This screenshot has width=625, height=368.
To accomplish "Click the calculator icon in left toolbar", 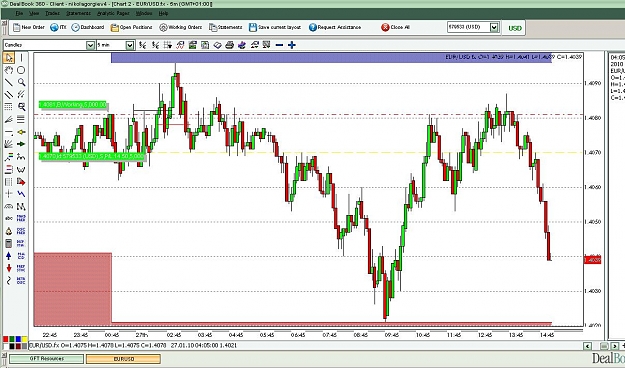I will coord(9,243).
